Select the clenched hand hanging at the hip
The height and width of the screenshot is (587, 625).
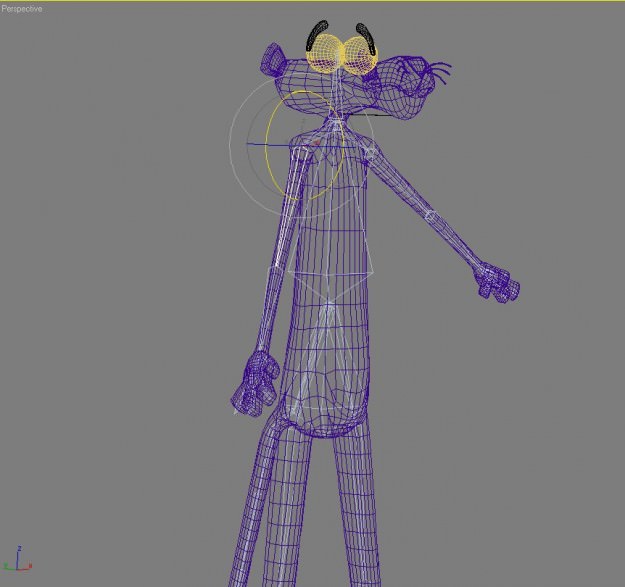tap(256, 385)
